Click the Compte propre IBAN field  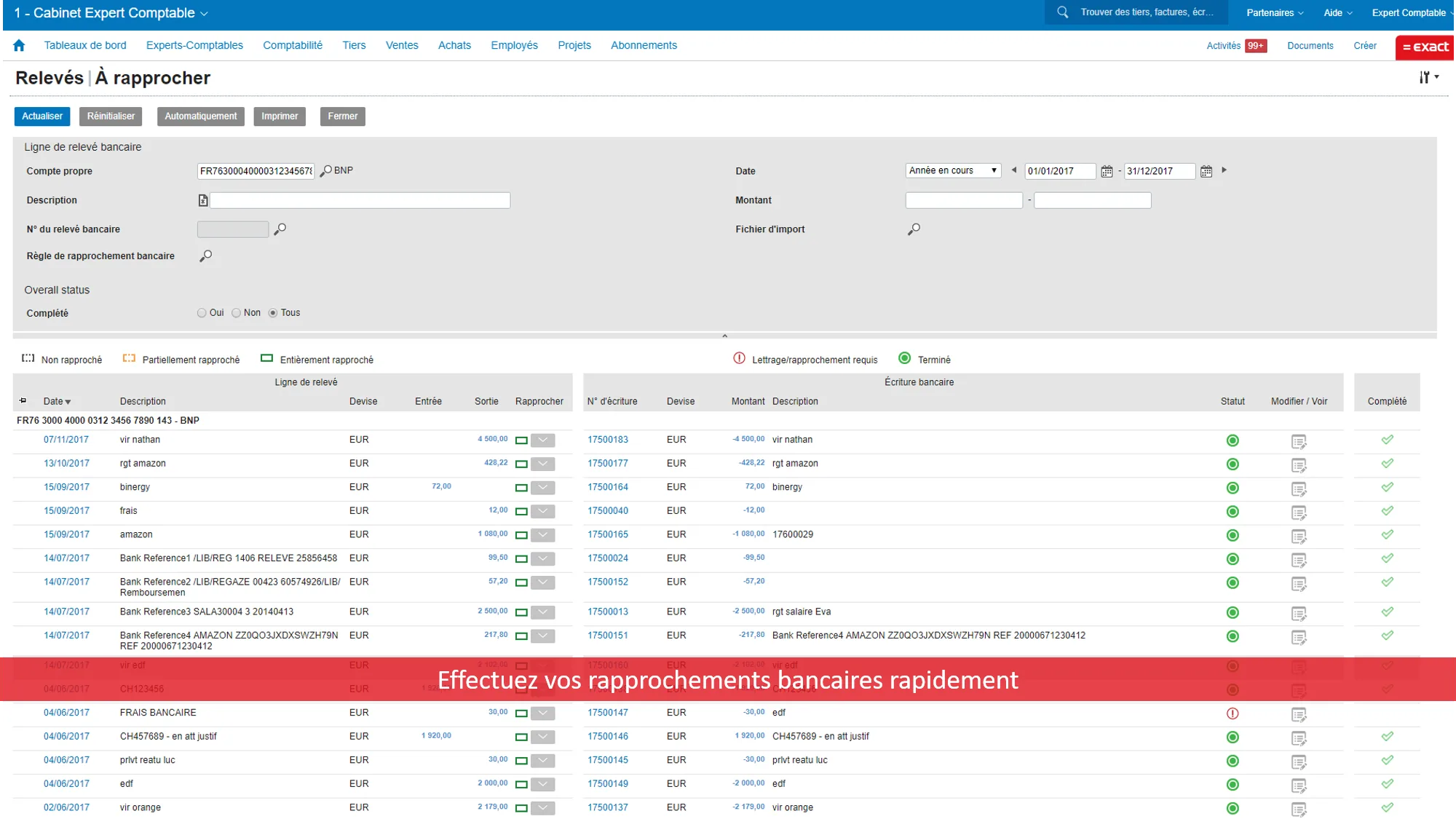(256, 171)
